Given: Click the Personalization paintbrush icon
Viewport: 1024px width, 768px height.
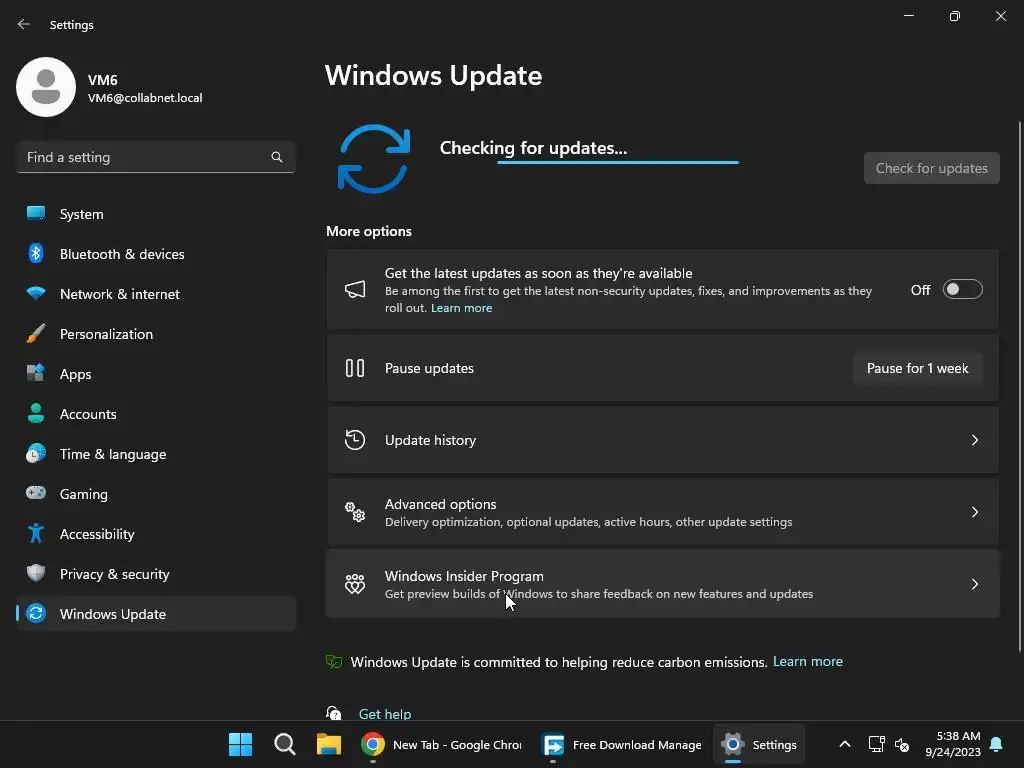Looking at the screenshot, I should [x=36, y=334].
